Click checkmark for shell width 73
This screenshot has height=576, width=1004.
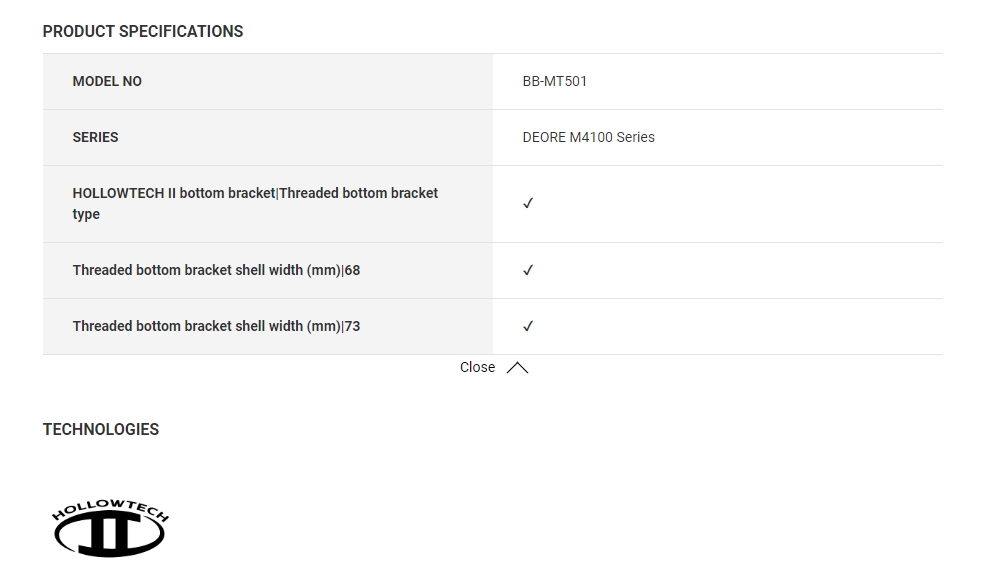(528, 326)
